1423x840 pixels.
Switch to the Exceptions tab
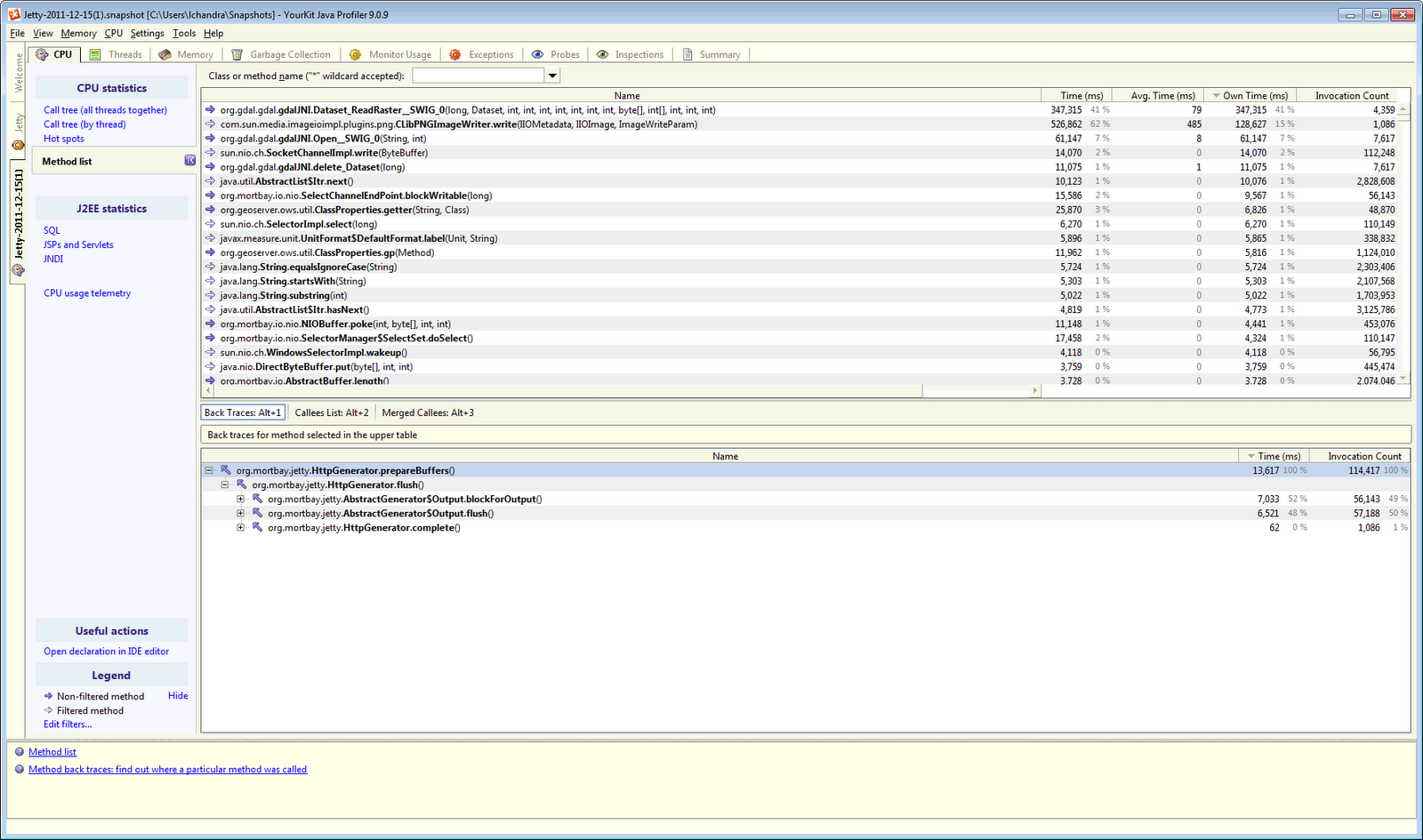coord(482,54)
